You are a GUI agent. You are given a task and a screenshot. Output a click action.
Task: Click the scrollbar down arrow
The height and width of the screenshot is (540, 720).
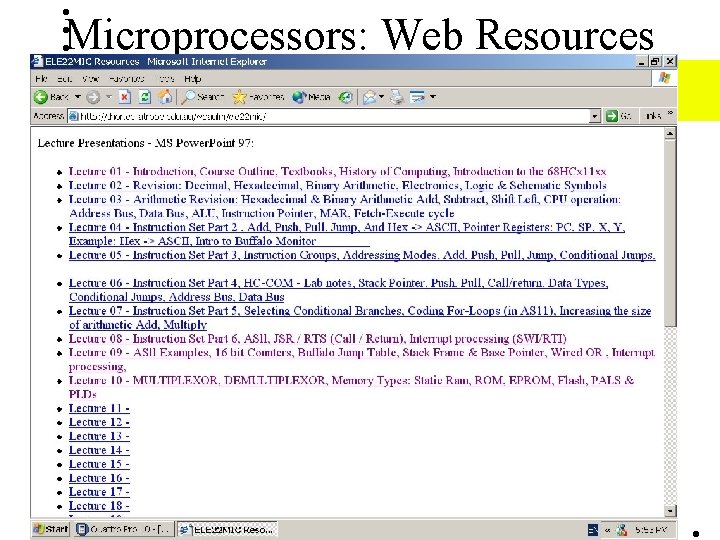(670, 511)
